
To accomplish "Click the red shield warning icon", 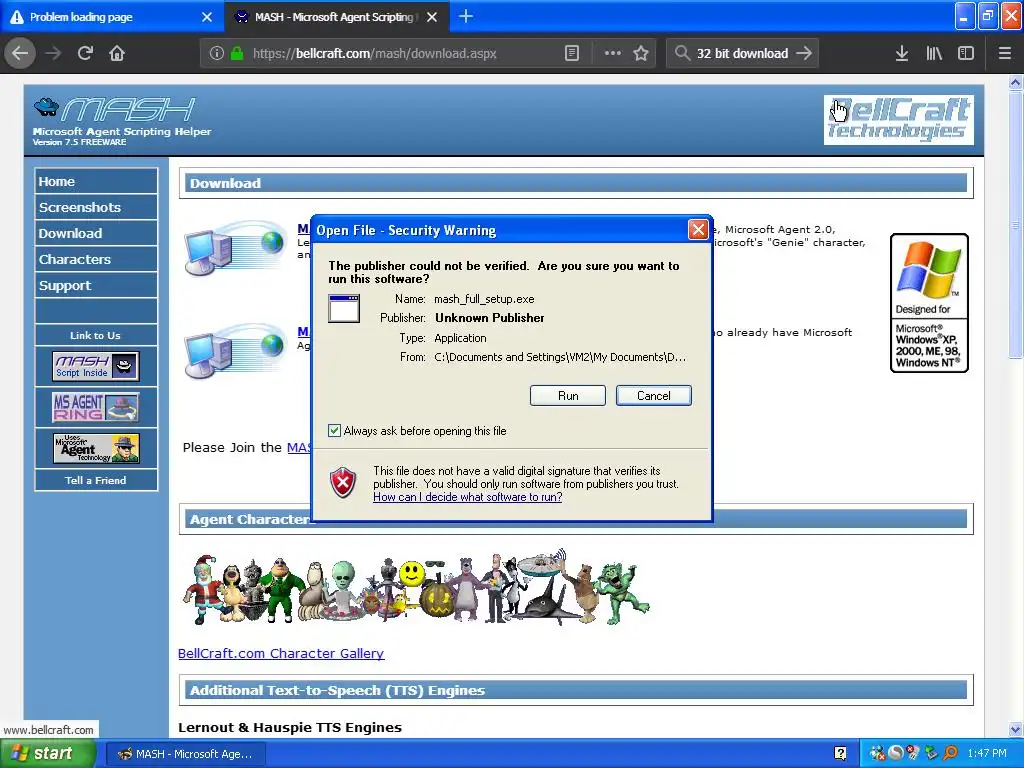I will coord(343,483).
